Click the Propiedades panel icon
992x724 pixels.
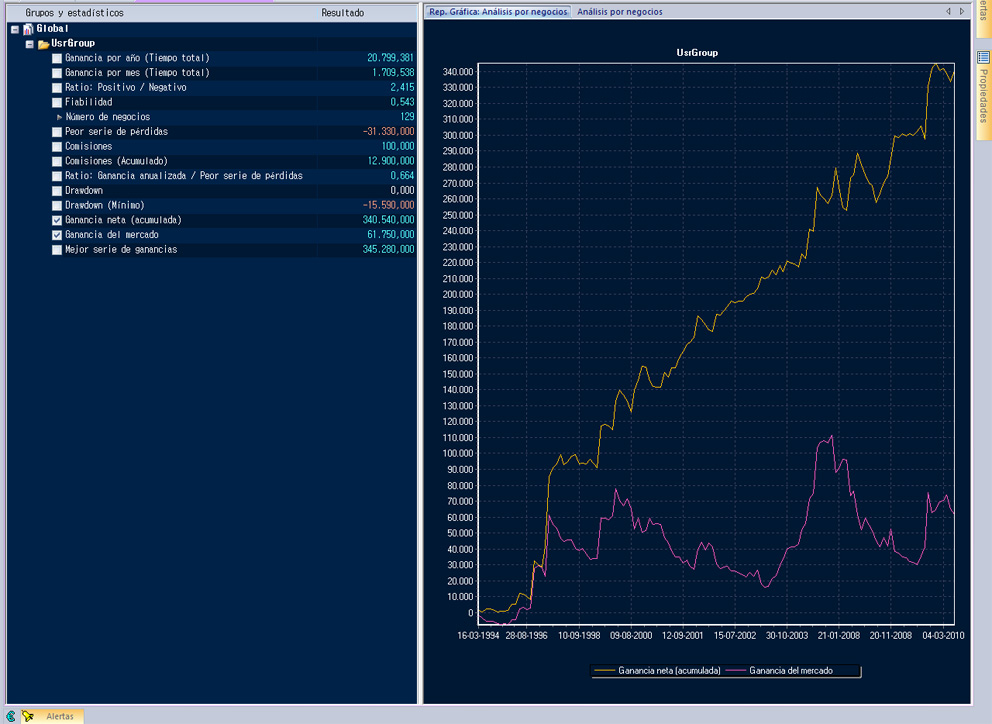(x=983, y=59)
